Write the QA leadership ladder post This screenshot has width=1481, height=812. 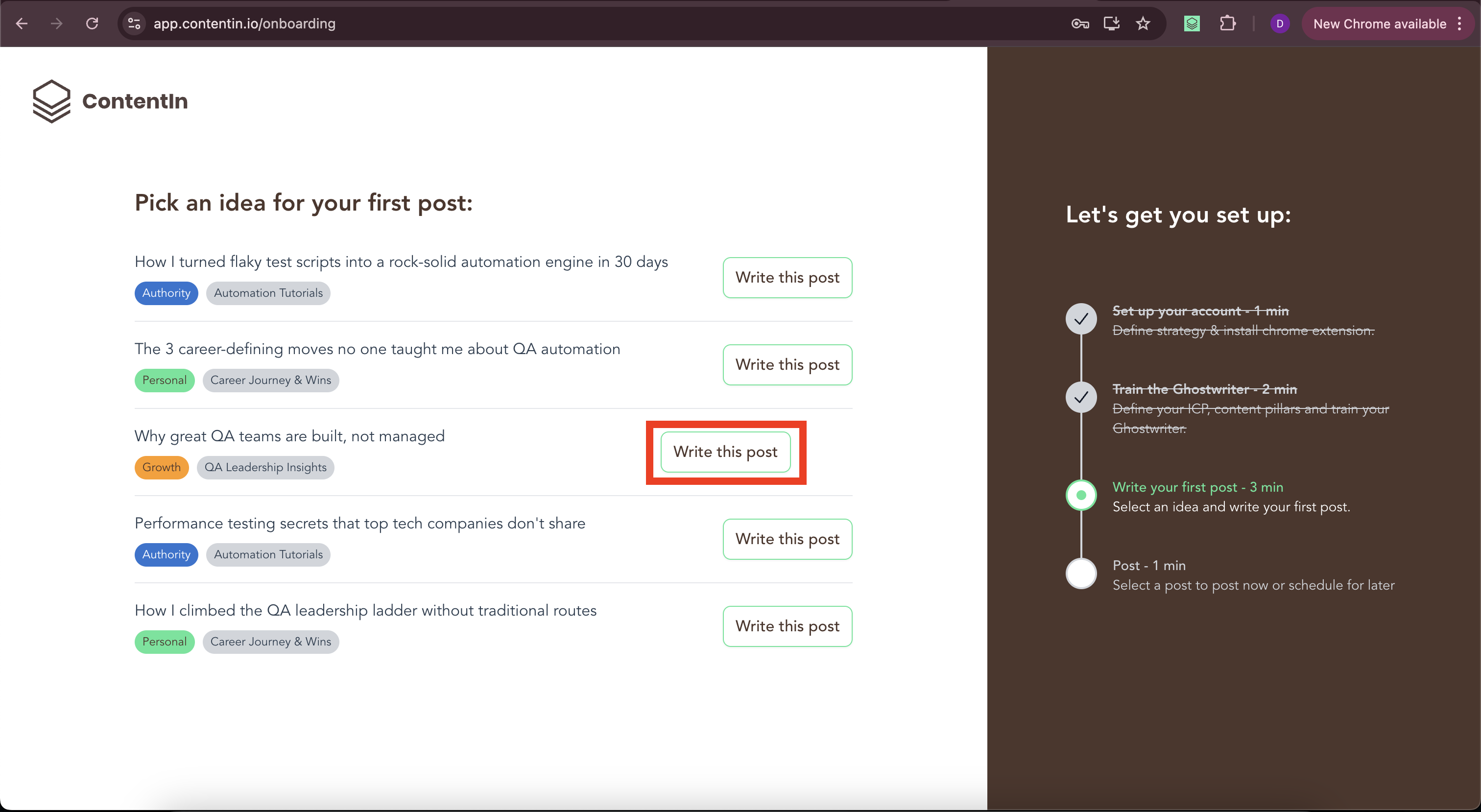point(787,626)
